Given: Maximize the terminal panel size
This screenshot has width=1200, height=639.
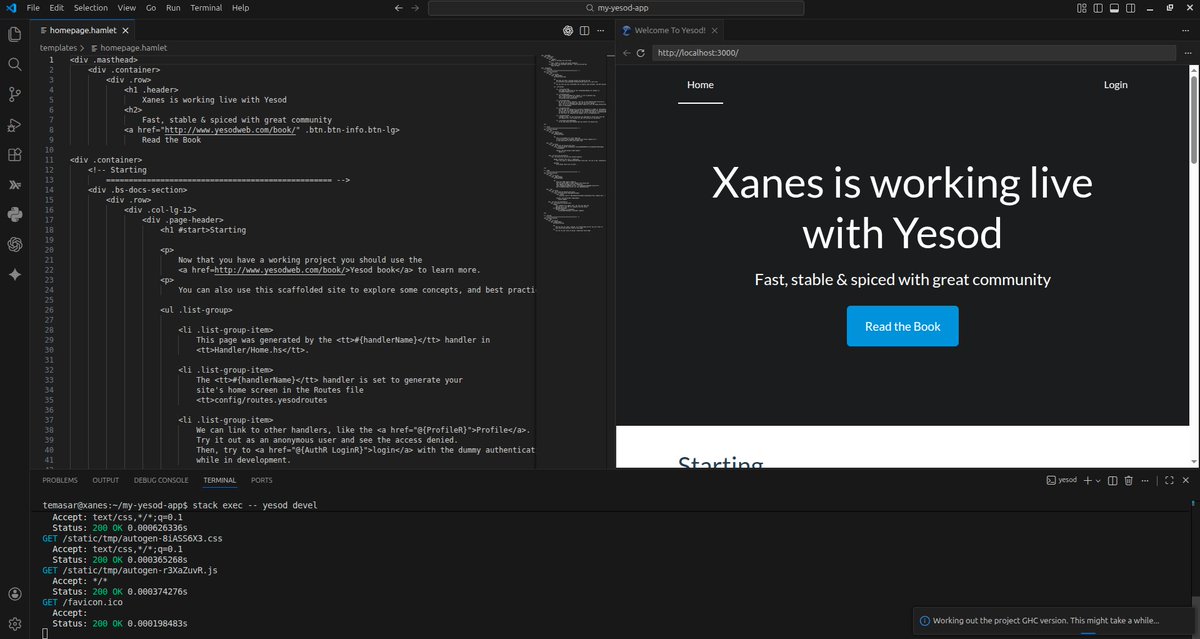Looking at the screenshot, I should [x=1169, y=480].
